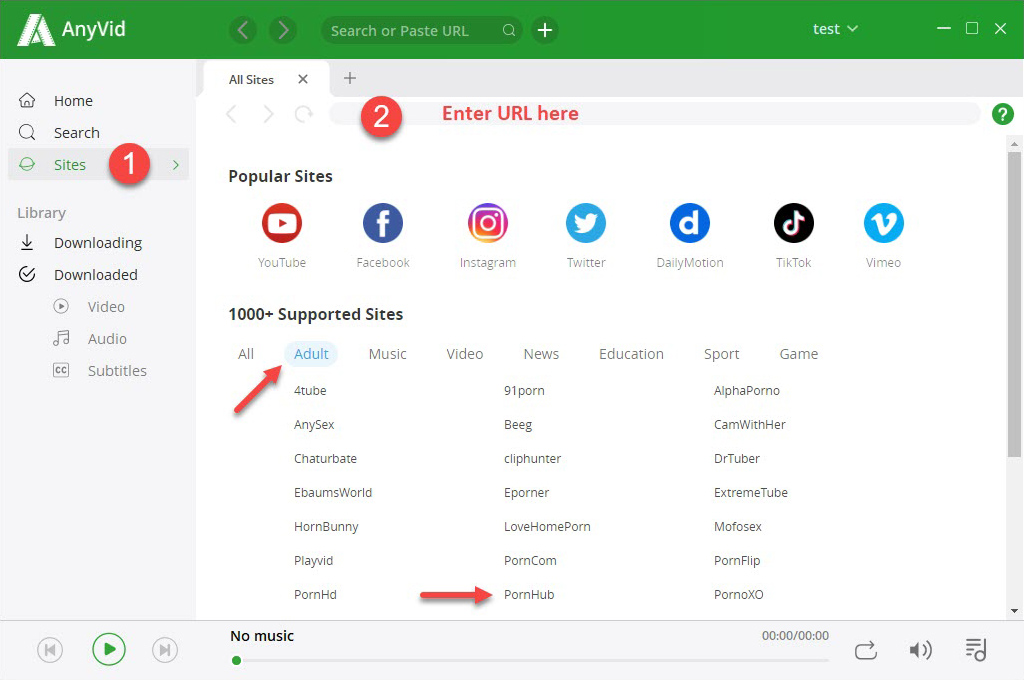
Task: Click the scrollbar up arrow
Action: click(x=1014, y=143)
